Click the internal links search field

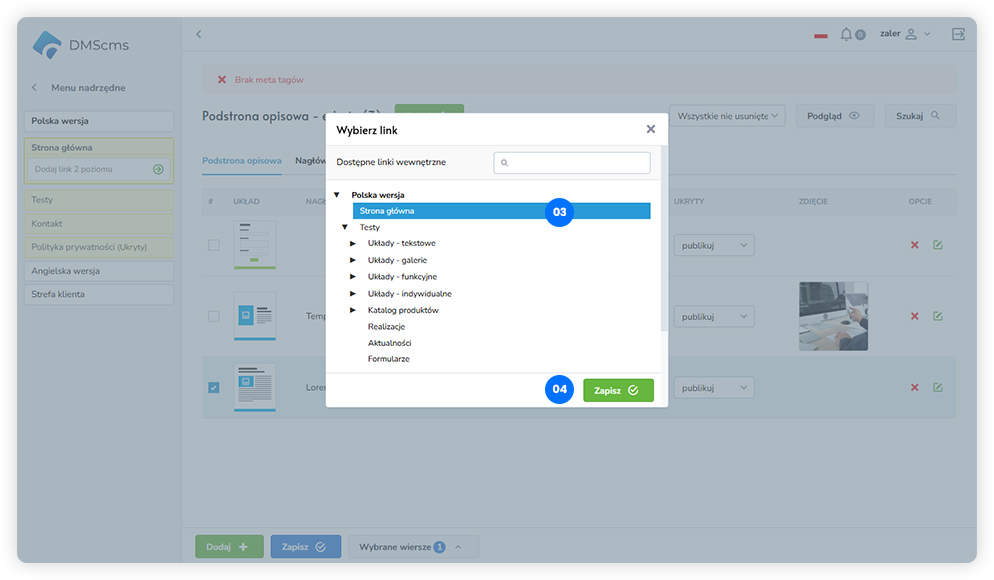point(572,162)
